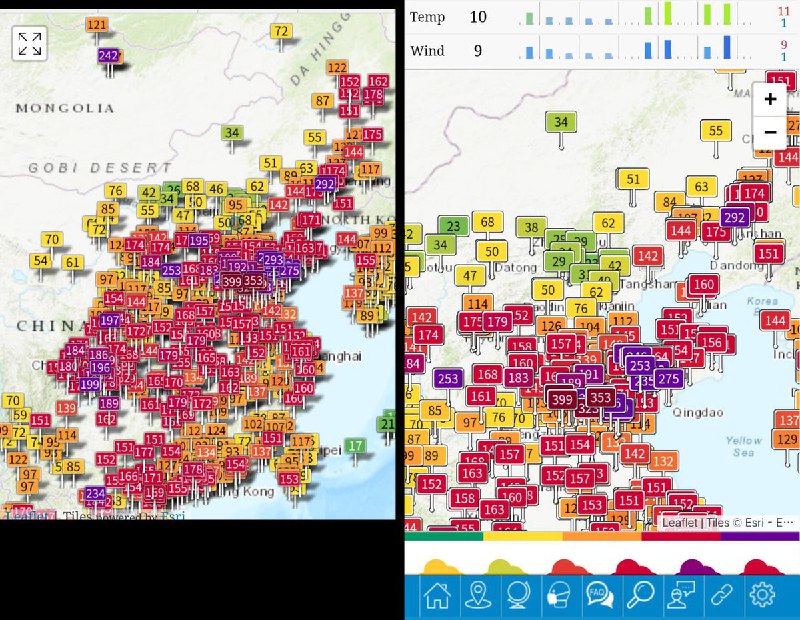The image size is (800, 620).
Task: Open the person feedback chat icon
Action: [681, 596]
